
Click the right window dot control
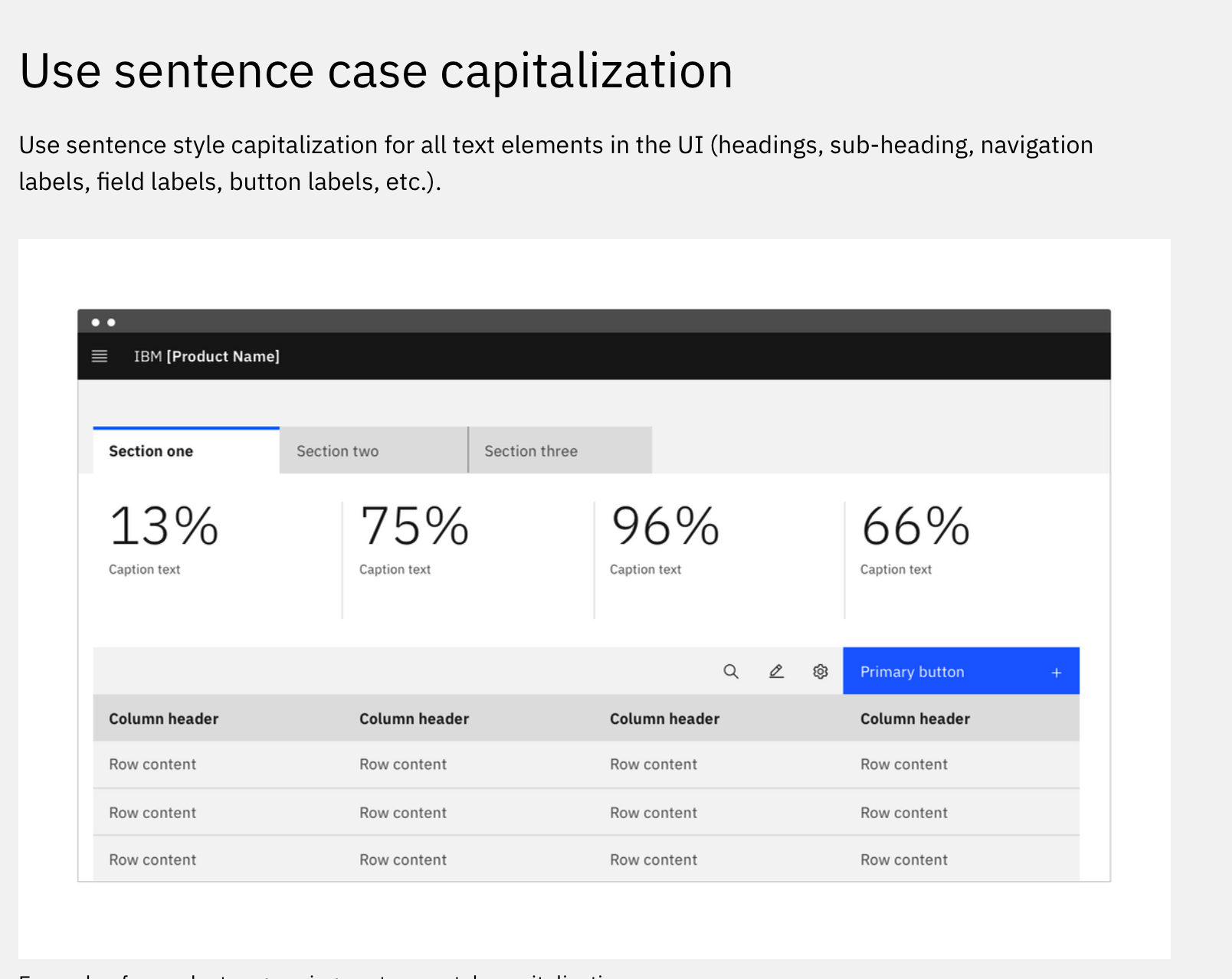[110, 322]
